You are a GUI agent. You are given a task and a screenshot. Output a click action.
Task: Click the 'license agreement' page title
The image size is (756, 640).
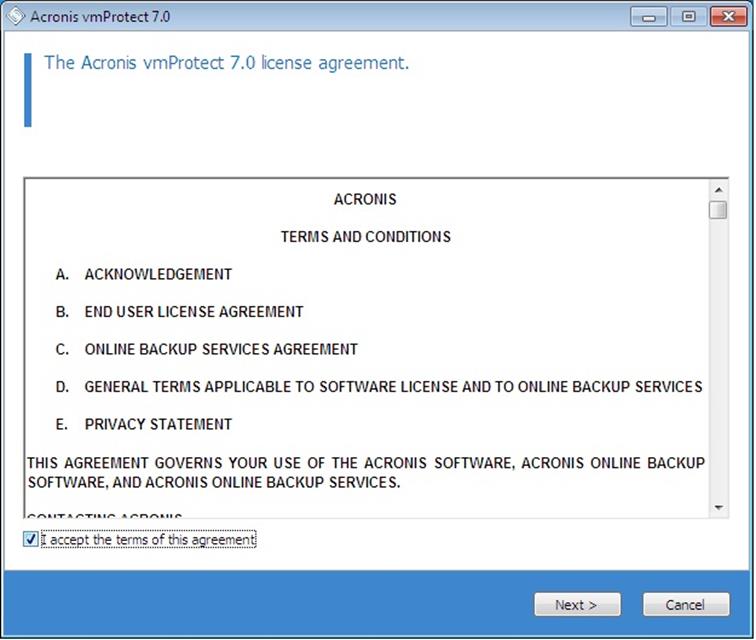click(226, 63)
